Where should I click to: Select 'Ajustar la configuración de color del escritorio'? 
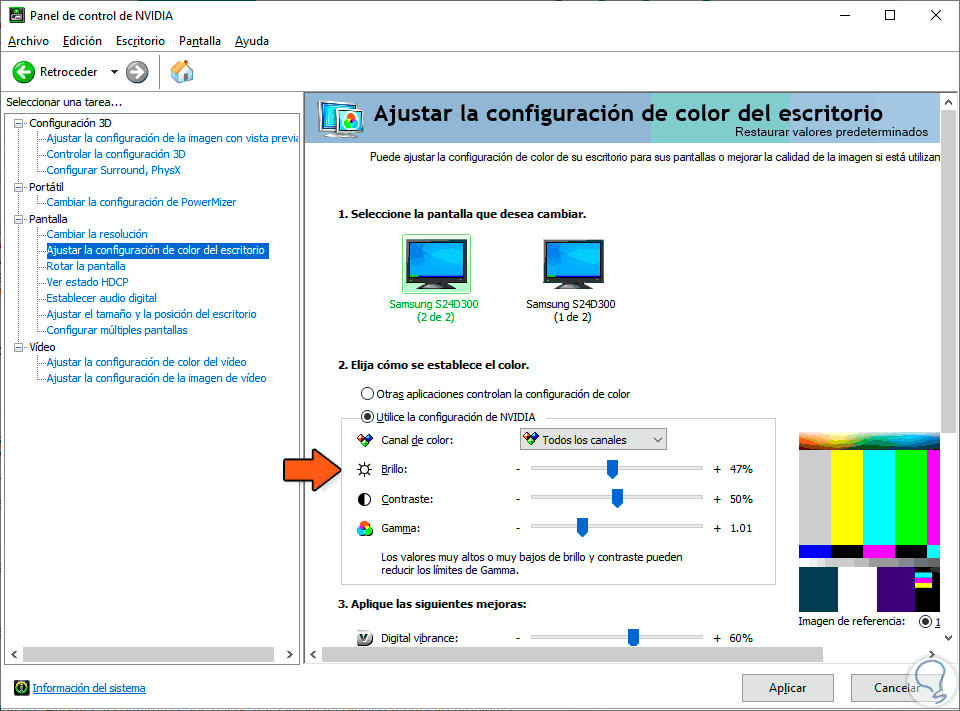pyautogui.click(x=156, y=250)
